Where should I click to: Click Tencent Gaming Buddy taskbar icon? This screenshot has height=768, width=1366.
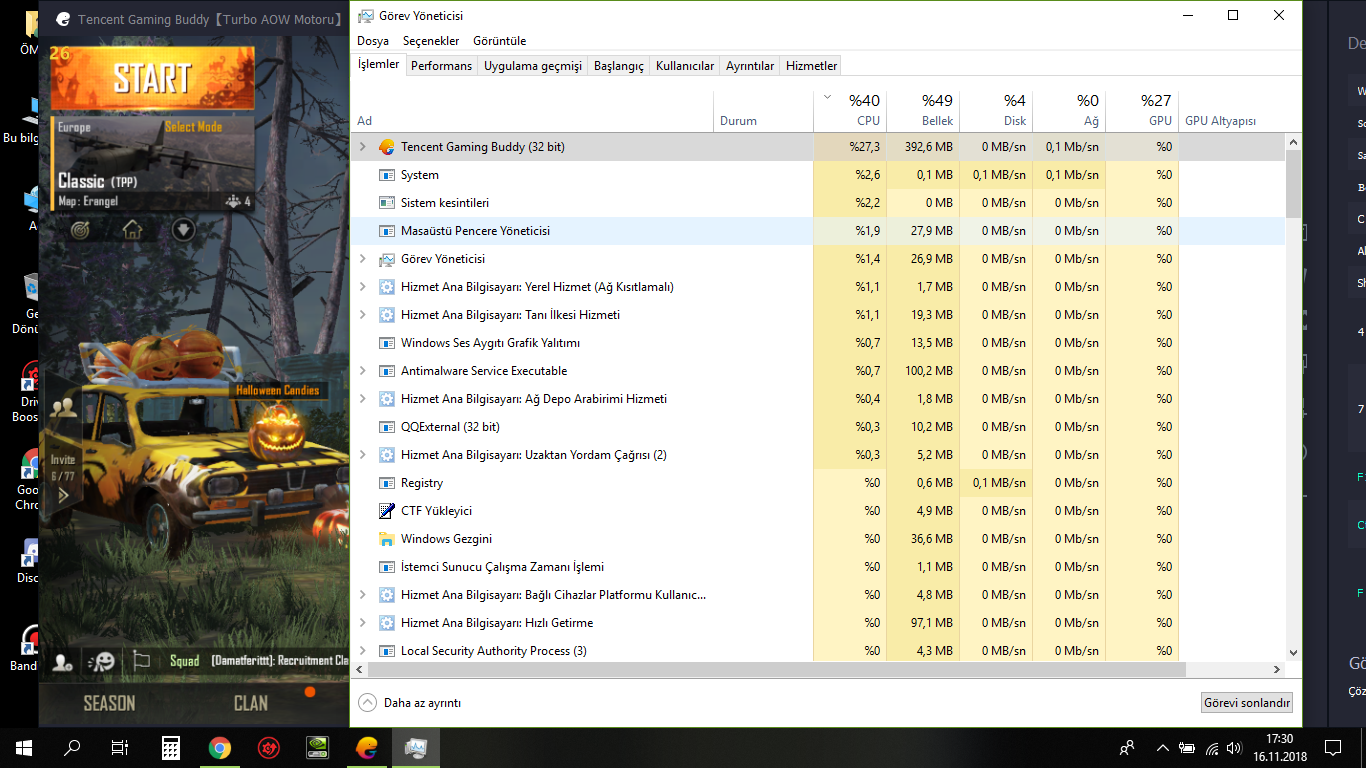click(x=367, y=747)
